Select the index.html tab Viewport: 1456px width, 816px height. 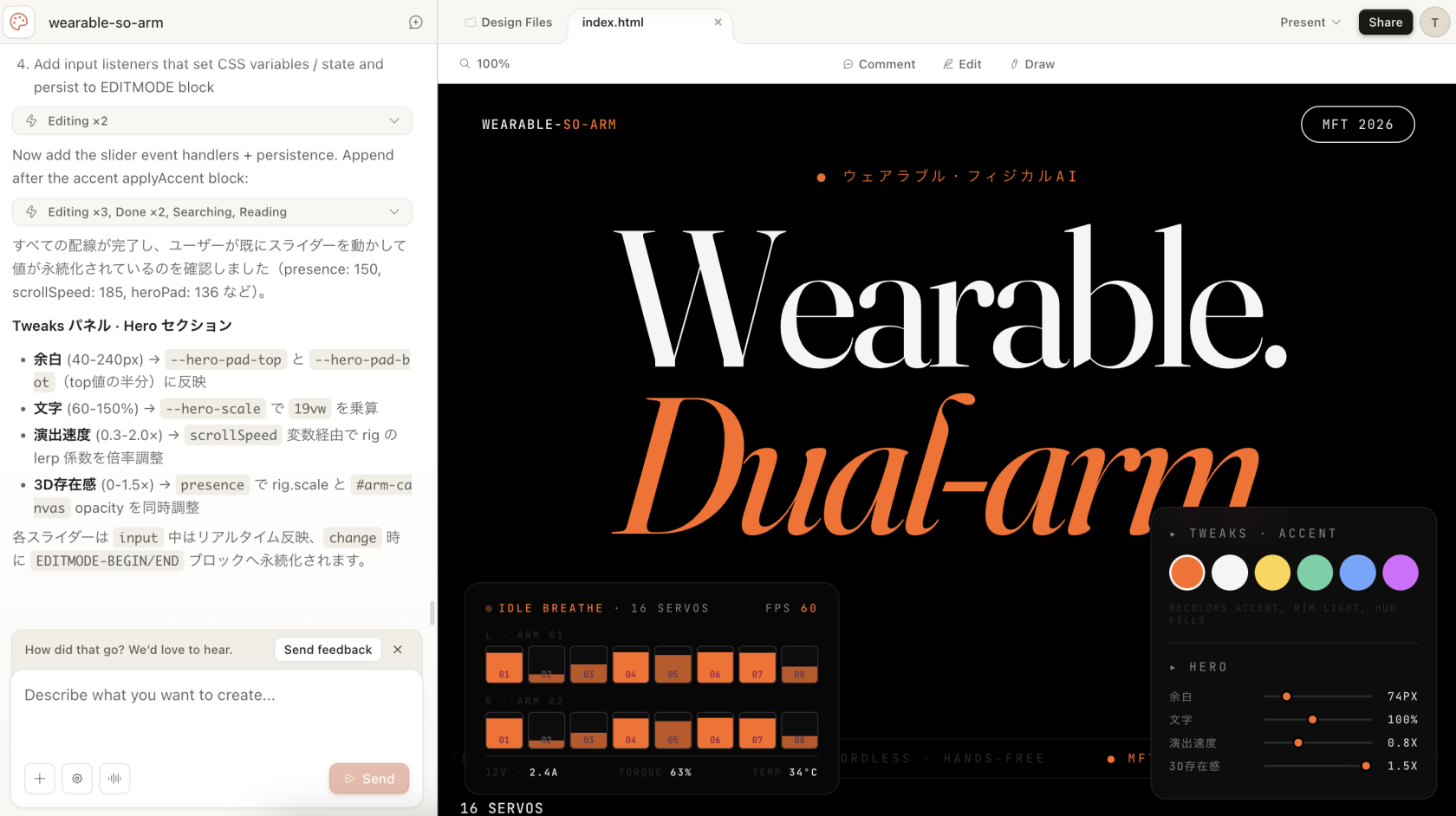(x=613, y=23)
